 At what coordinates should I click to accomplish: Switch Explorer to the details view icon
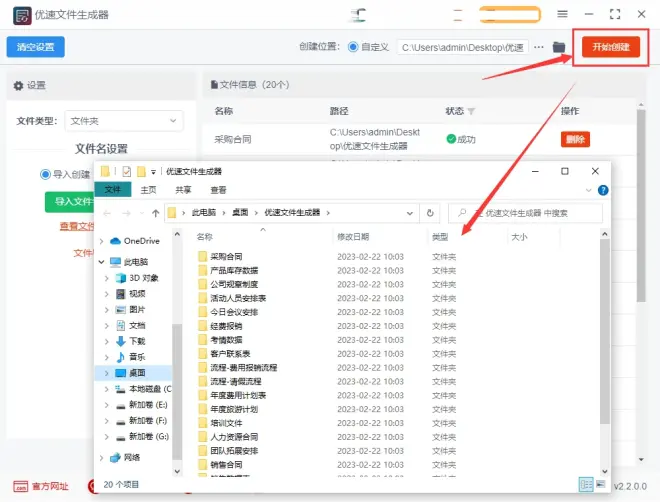[x=586, y=484]
